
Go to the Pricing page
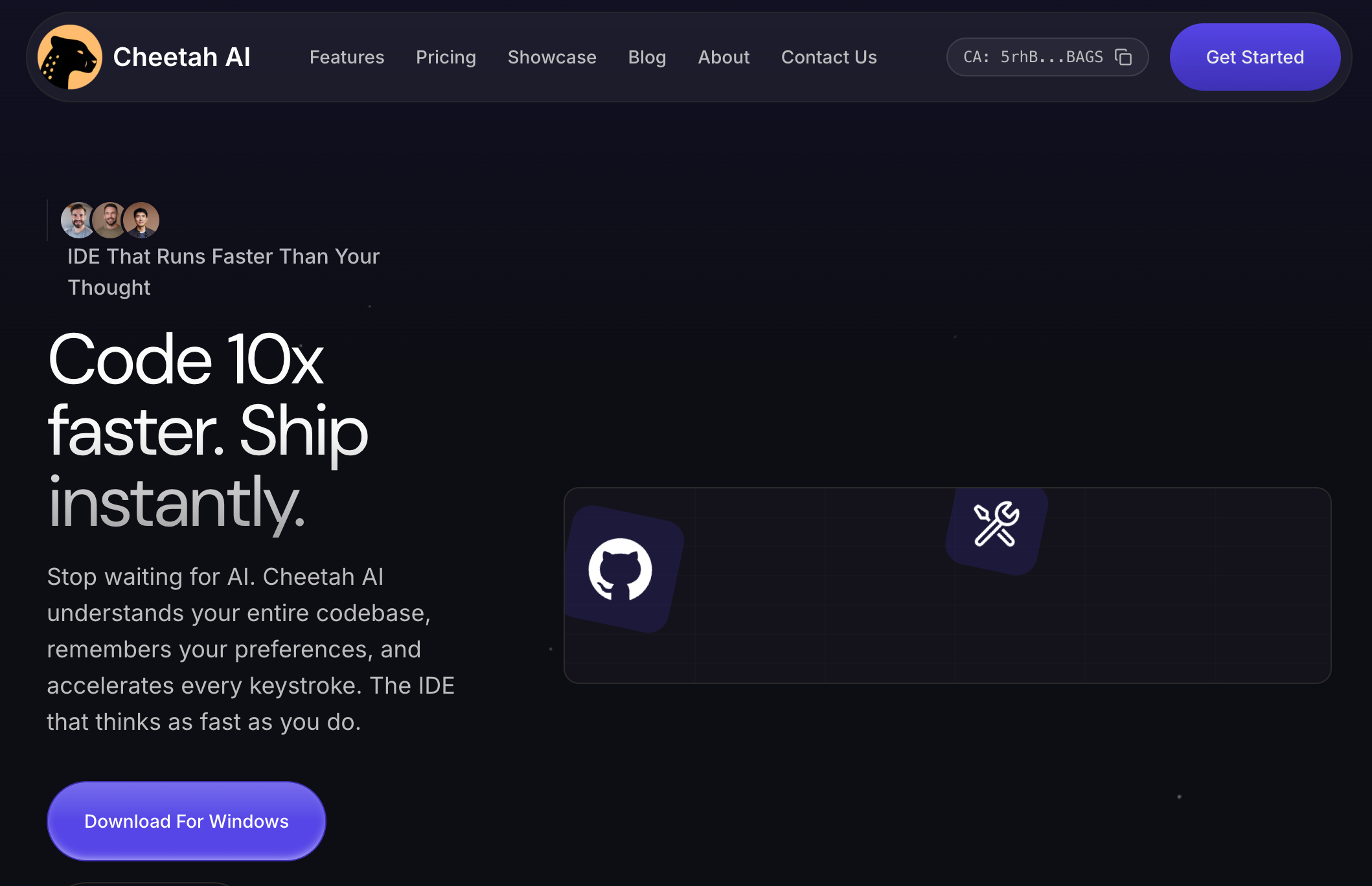[x=446, y=57]
